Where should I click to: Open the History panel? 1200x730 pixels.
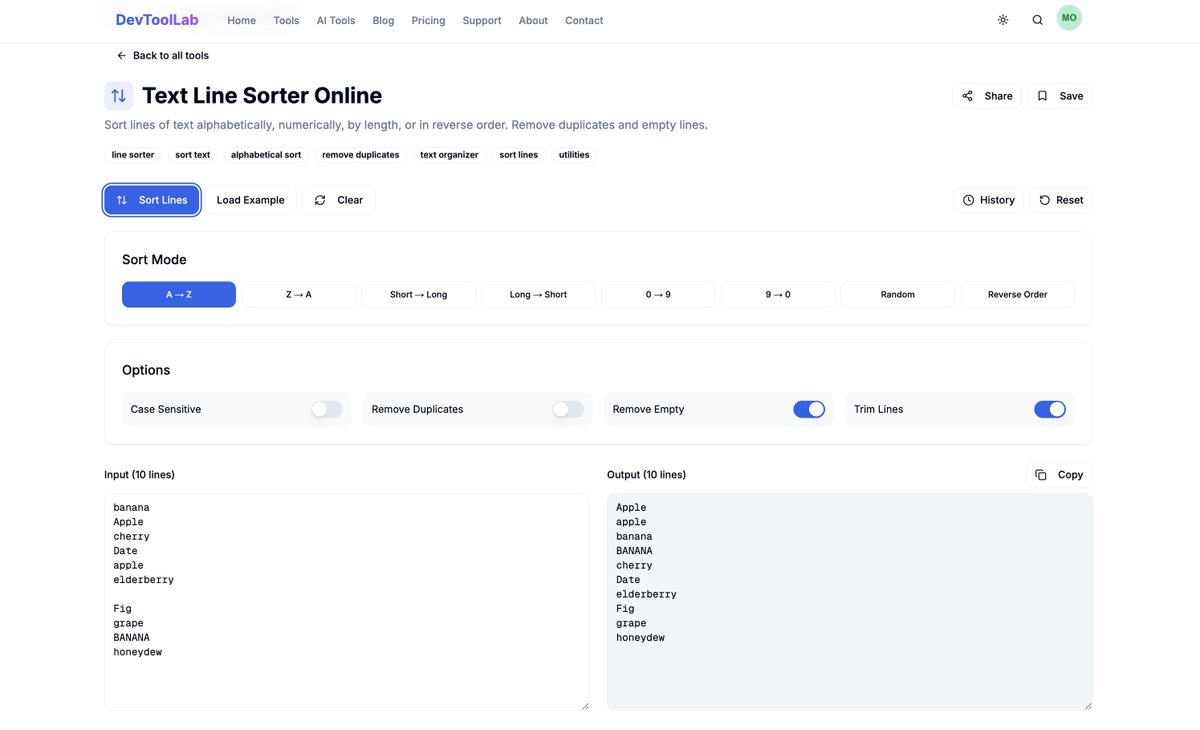[x=989, y=200]
